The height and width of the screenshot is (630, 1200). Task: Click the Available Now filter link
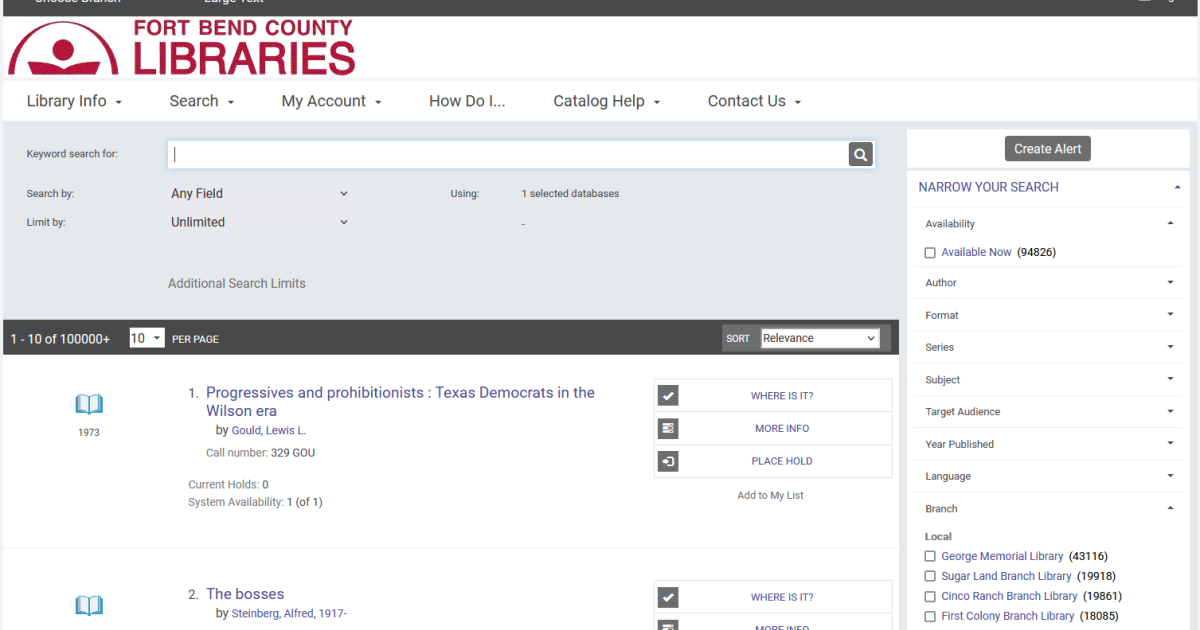(976, 253)
